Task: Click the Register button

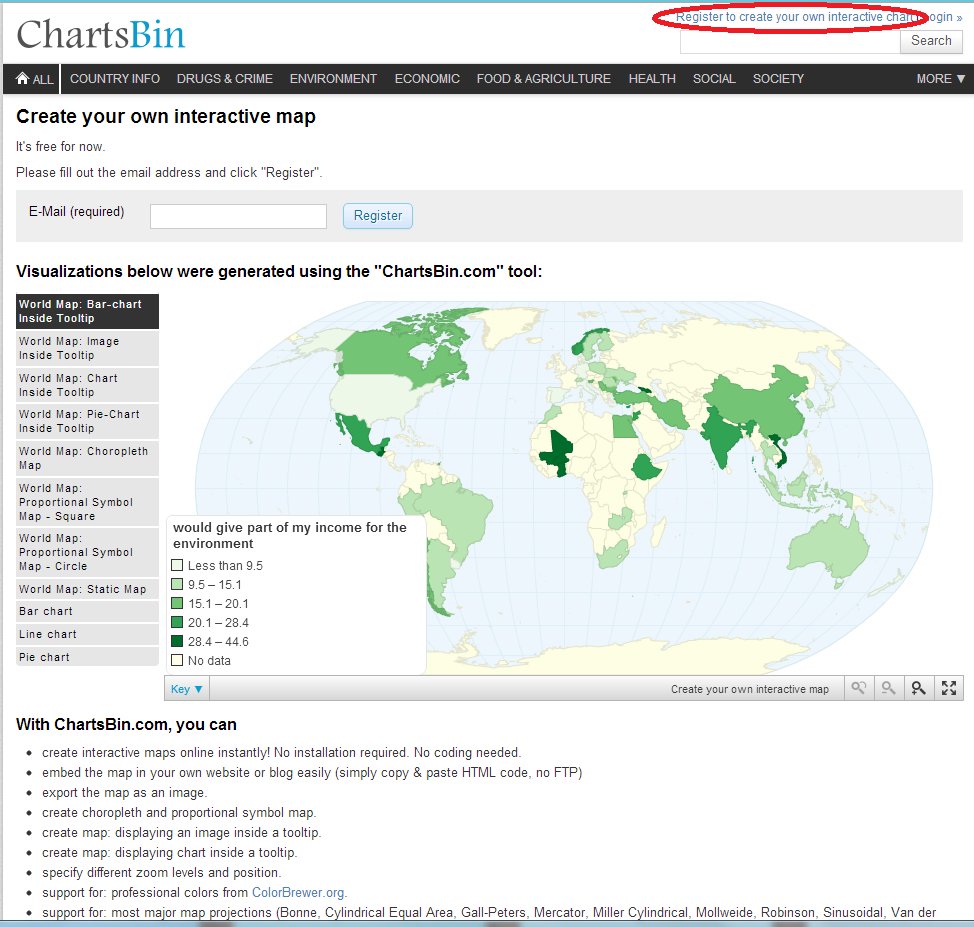Action: (378, 216)
